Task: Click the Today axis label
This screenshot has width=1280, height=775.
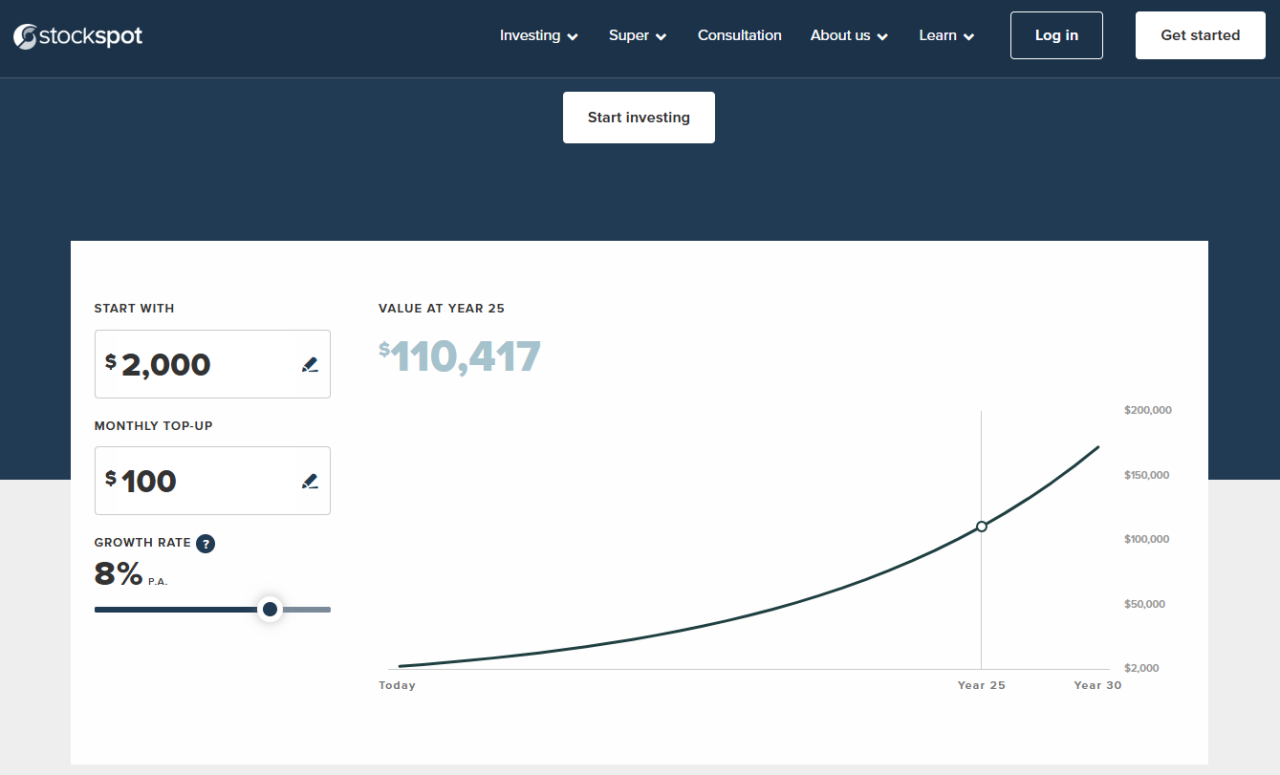Action: (397, 686)
